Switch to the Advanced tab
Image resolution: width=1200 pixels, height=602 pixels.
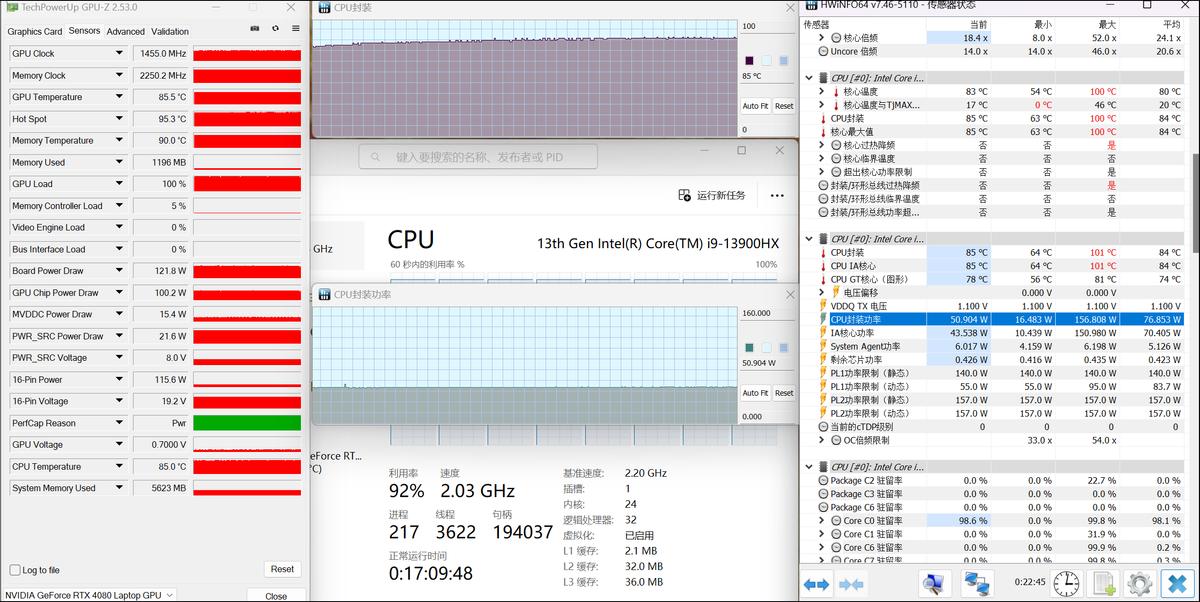(126, 31)
